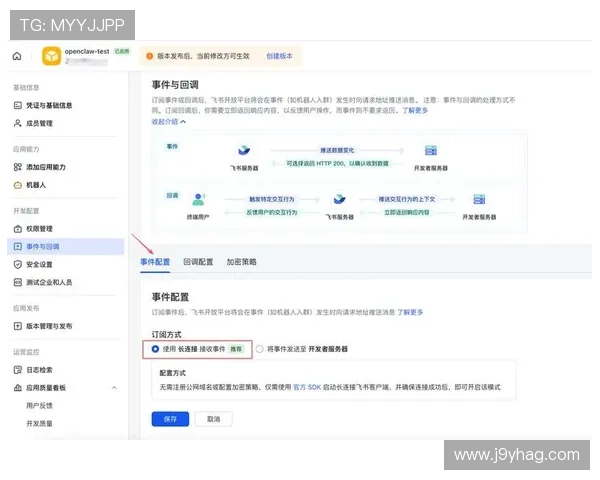Open 安全设置 shield icon
The width and height of the screenshot is (600, 480).
(x=18, y=264)
